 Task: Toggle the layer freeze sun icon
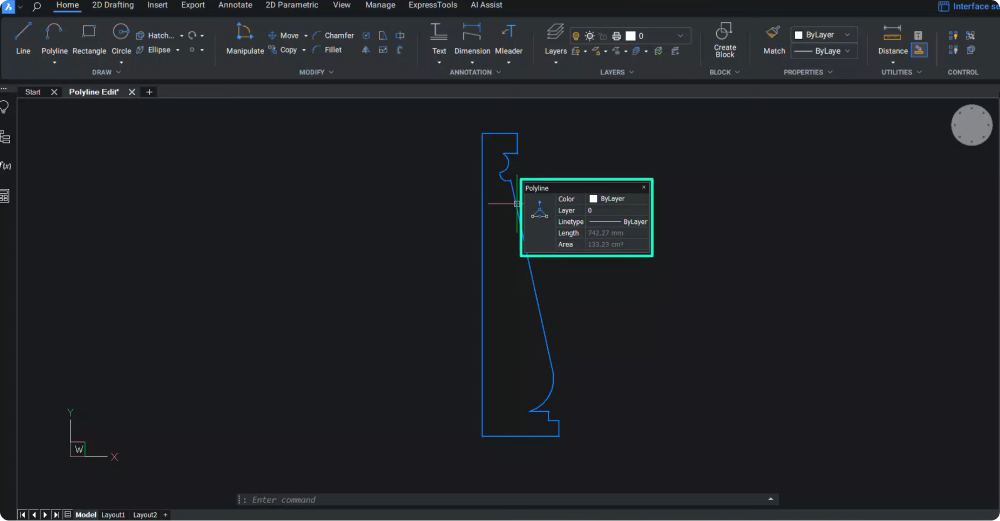(x=589, y=36)
